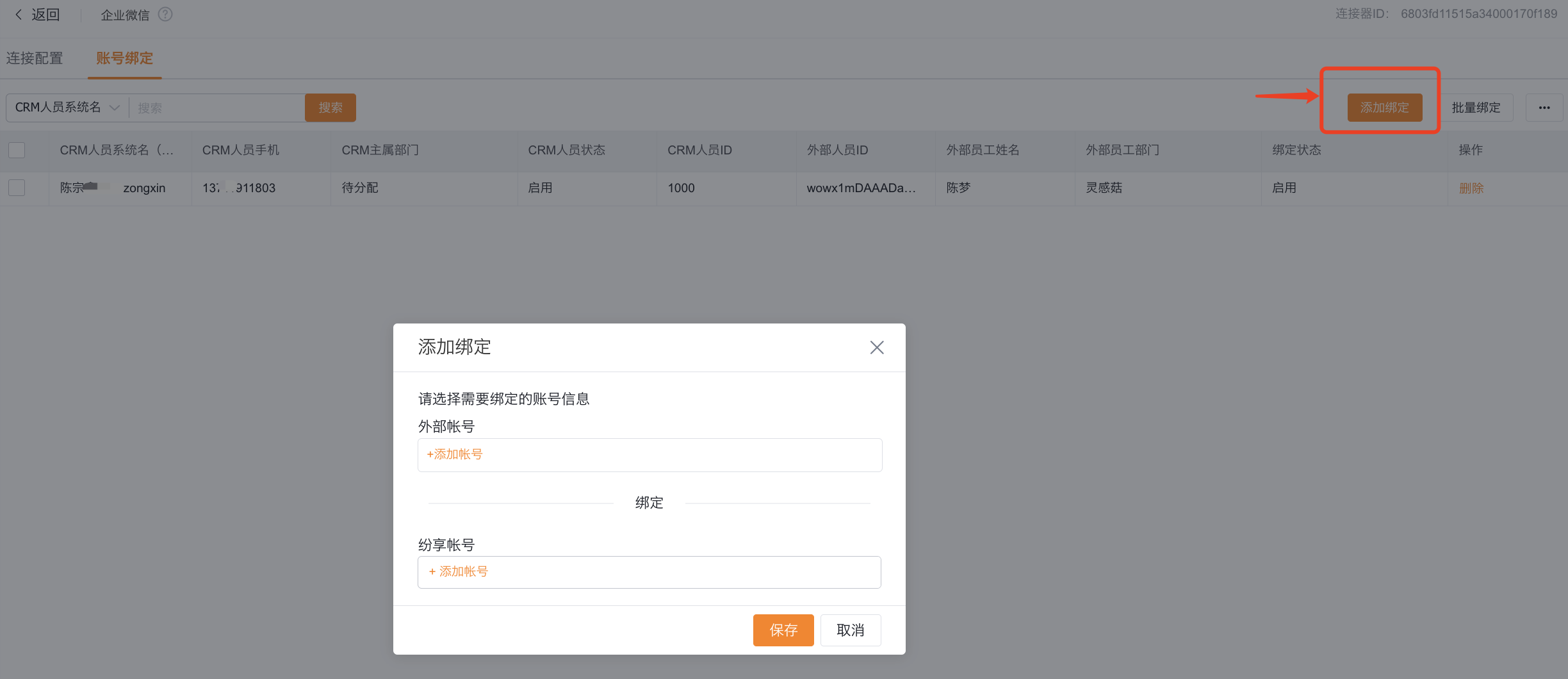1568x679 pixels.
Task: Check the row checkbox for zongxin
Action: coord(17,188)
